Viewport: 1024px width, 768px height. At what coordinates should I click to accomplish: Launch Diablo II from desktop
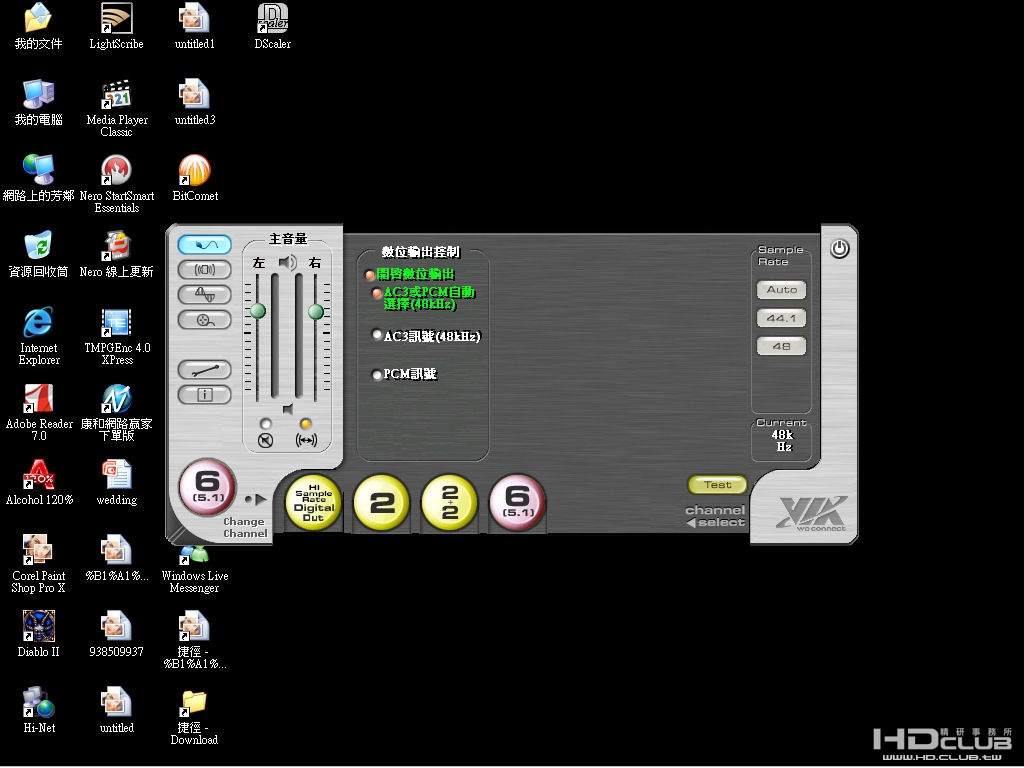(39, 634)
